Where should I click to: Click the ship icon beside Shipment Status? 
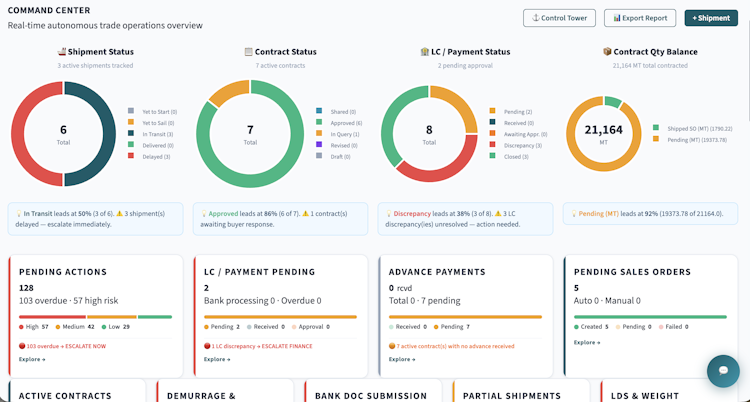[61, 52]
